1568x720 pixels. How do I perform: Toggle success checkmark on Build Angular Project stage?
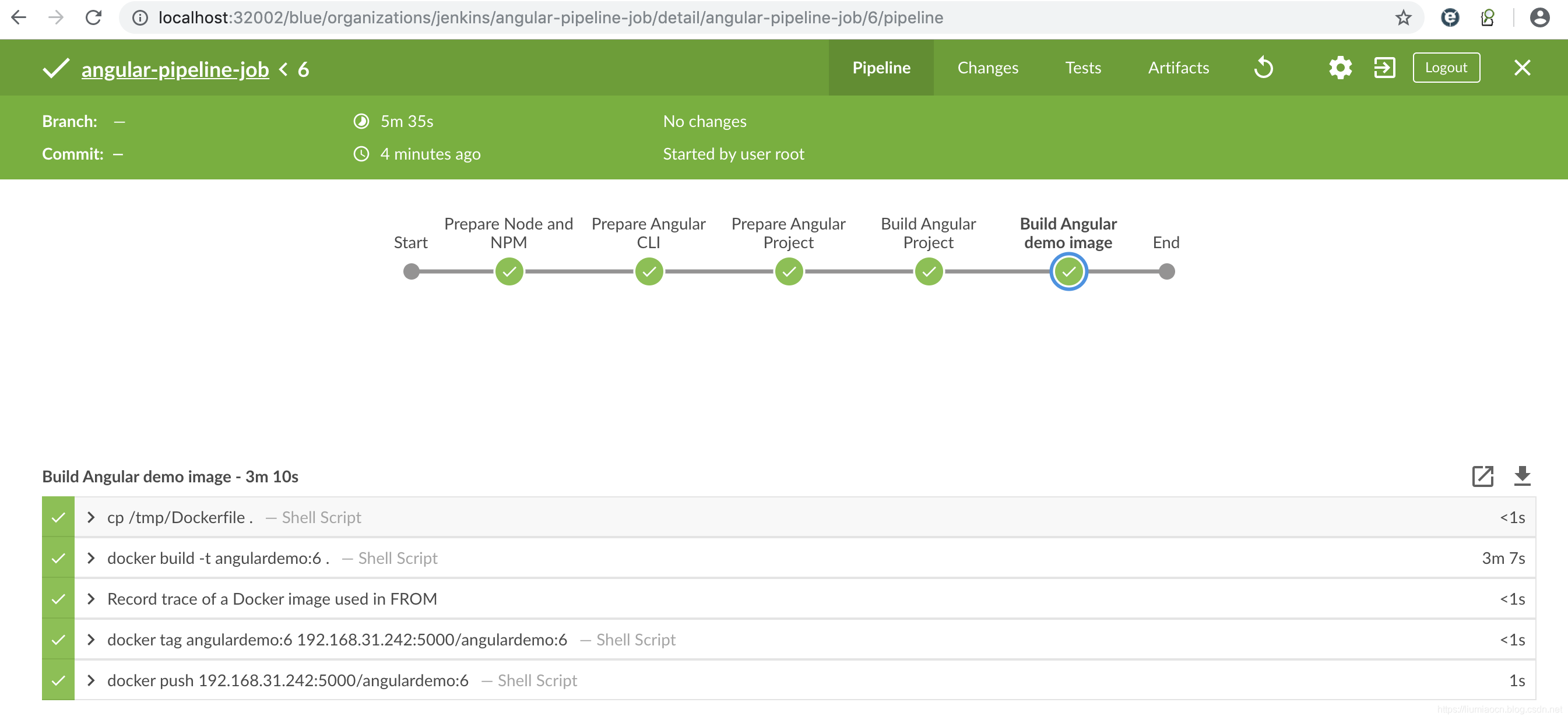[x=928, y=271]
